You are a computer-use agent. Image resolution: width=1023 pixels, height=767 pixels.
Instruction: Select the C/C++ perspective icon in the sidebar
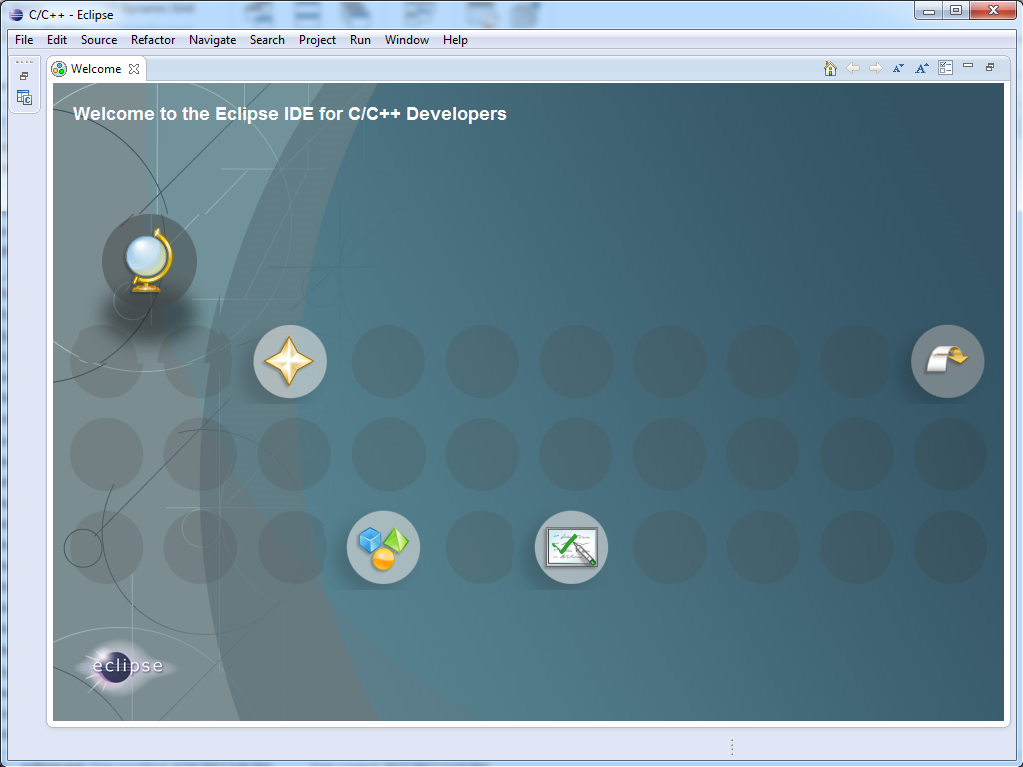point(24,97)
